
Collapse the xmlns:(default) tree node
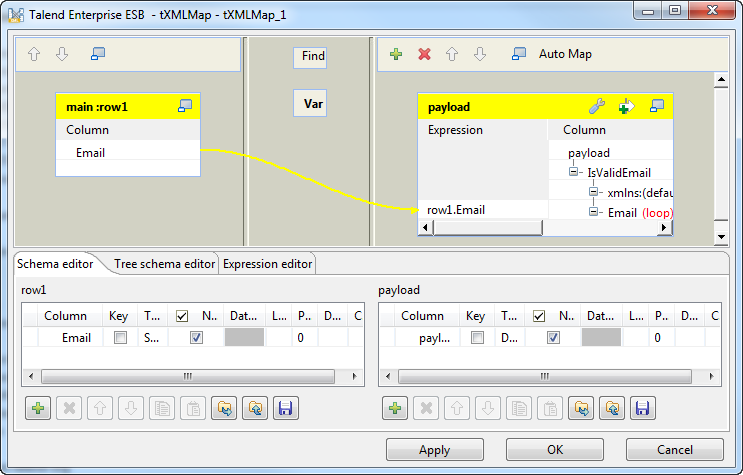(593, 192)
